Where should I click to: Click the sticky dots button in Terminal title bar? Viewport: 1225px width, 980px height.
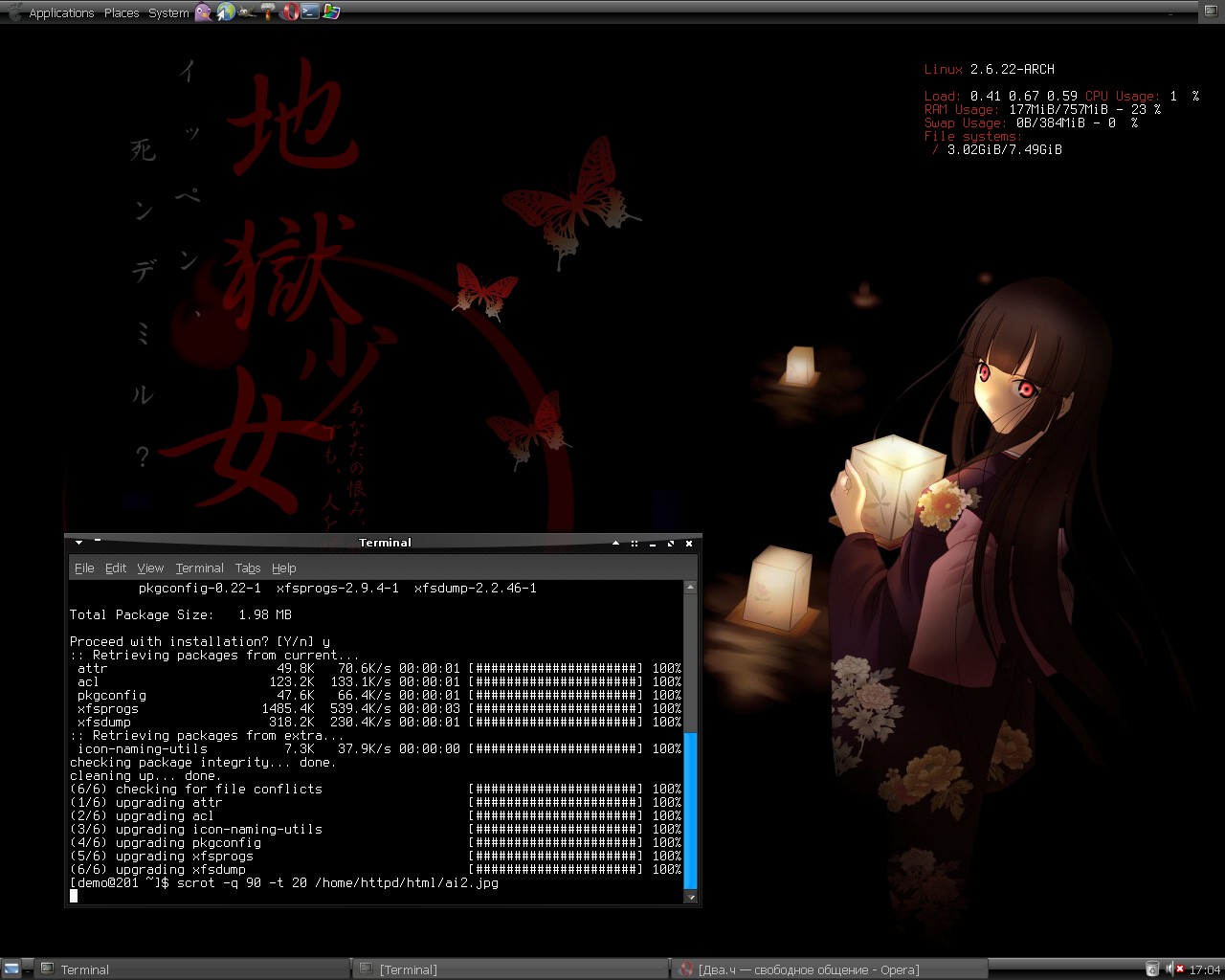coord(634,543)
